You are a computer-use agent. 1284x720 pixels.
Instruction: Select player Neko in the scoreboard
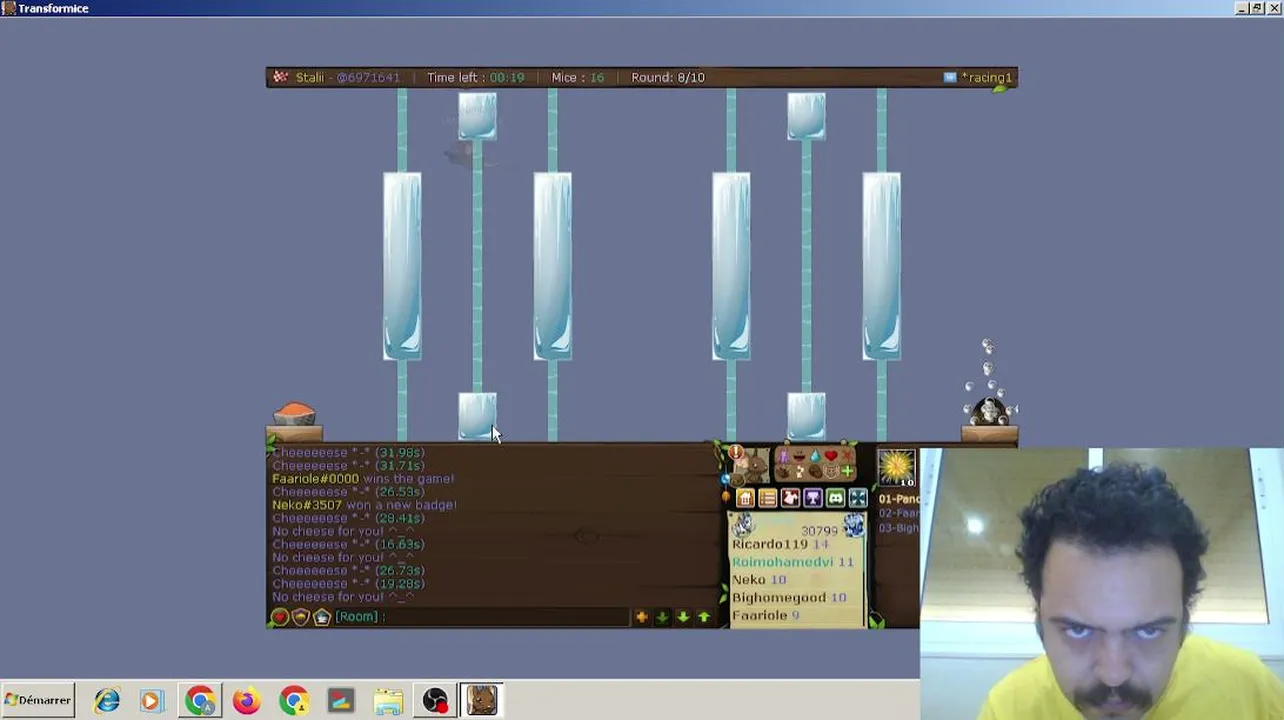(x=749, y=580)
